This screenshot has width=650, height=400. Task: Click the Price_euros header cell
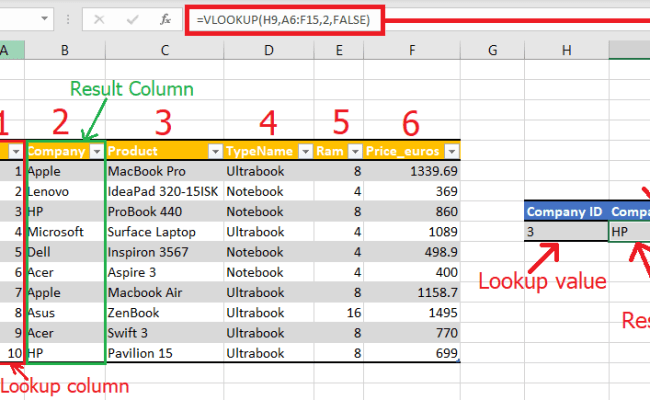pos(412,151)
